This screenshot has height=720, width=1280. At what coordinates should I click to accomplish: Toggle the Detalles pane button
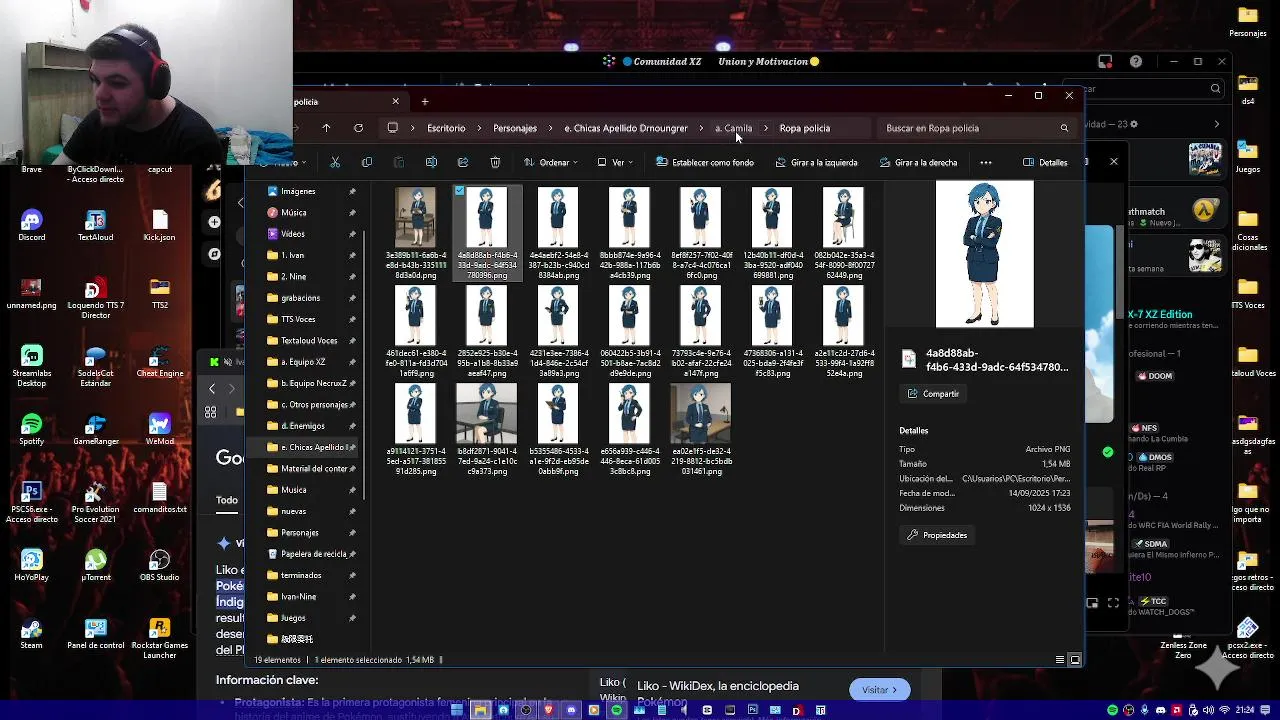coord(1046,162)
